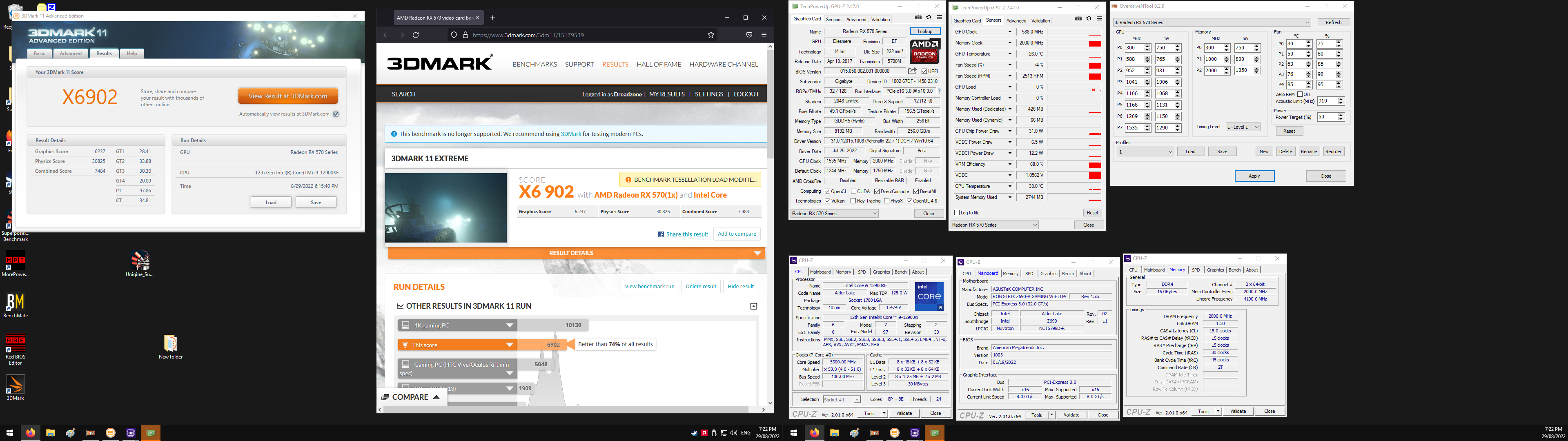Expand 4K gaming PC result row
The width and height of the screenshot is (1568, 441).
pyautogui.click(x=457, y=325)
